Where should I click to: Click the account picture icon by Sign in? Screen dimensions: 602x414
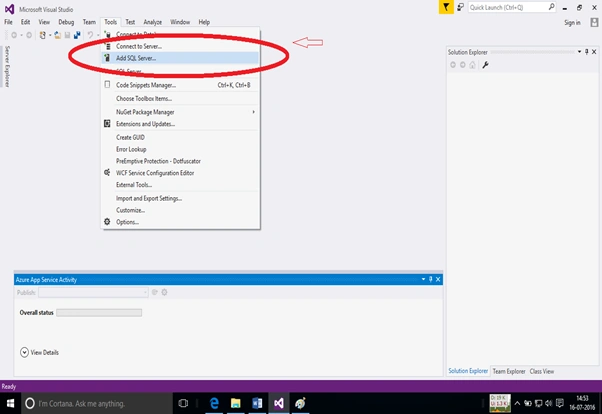594,23
